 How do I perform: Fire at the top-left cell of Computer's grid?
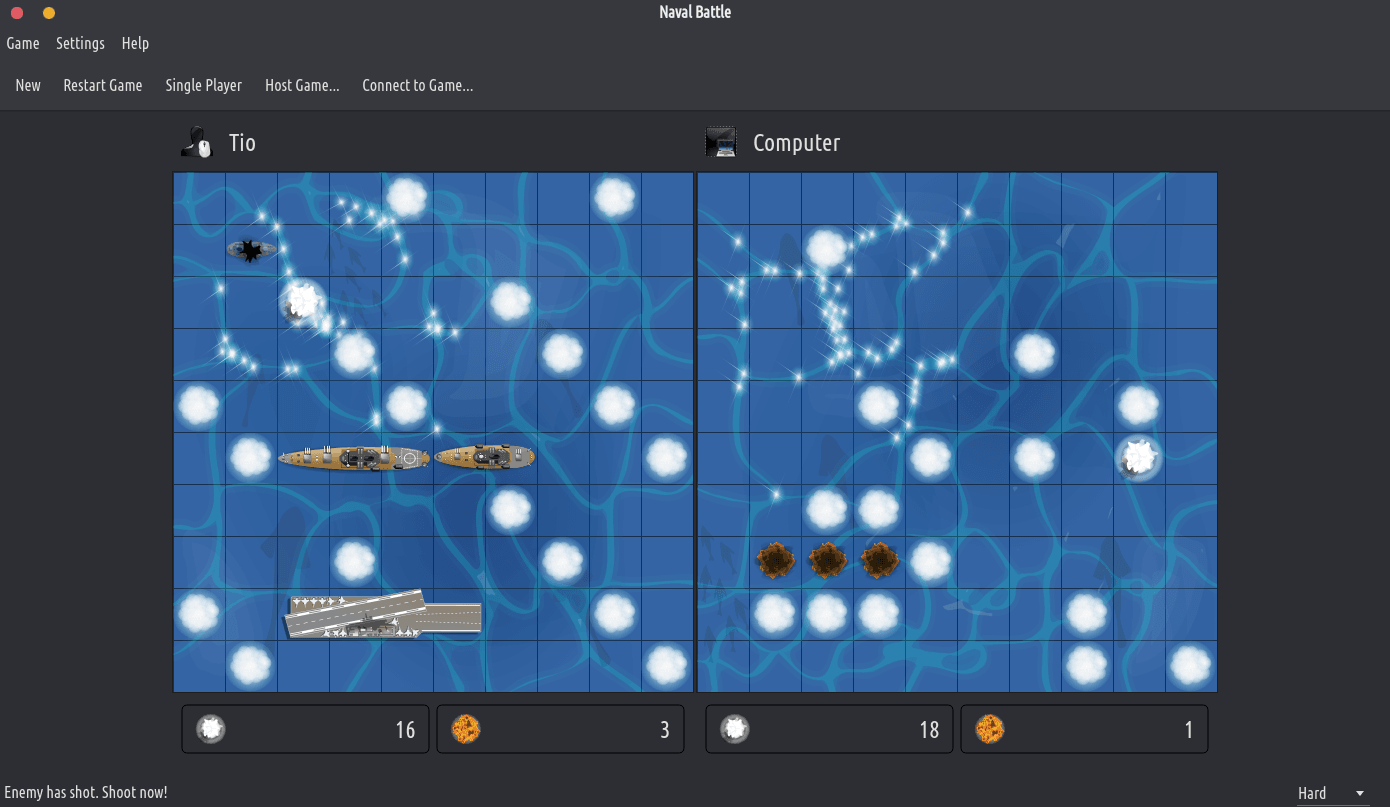coord(723,198)
